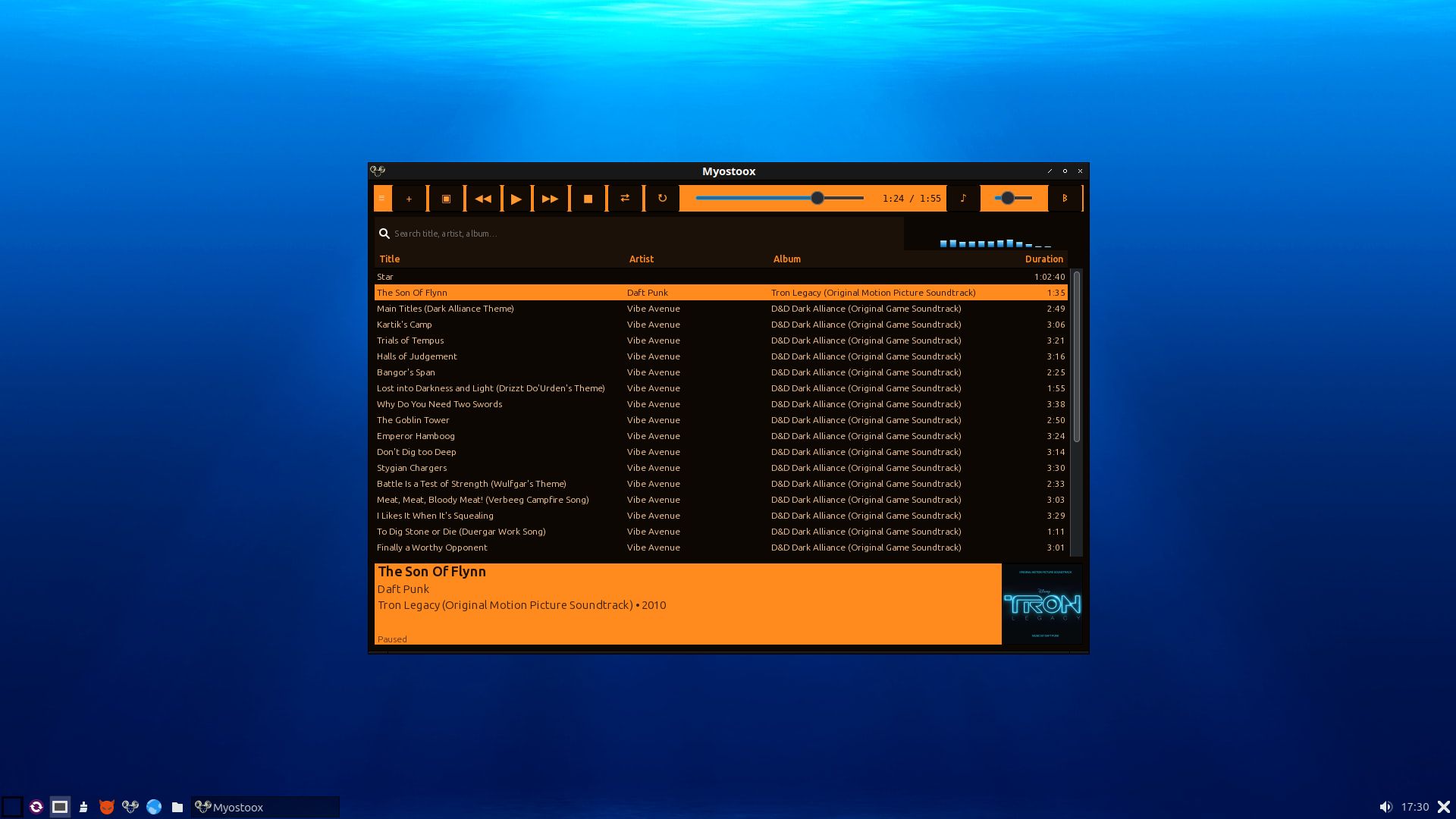Select 'Why Do You Need Two Swords'

721,404
